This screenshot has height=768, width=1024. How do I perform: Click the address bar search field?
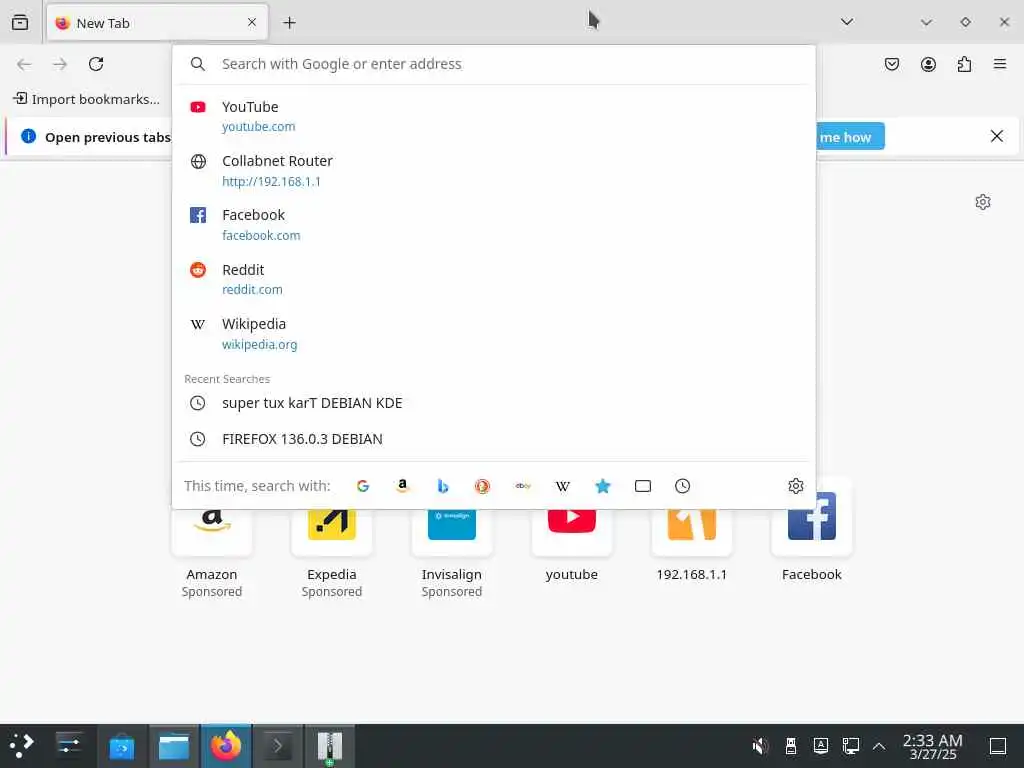(494, 64)
